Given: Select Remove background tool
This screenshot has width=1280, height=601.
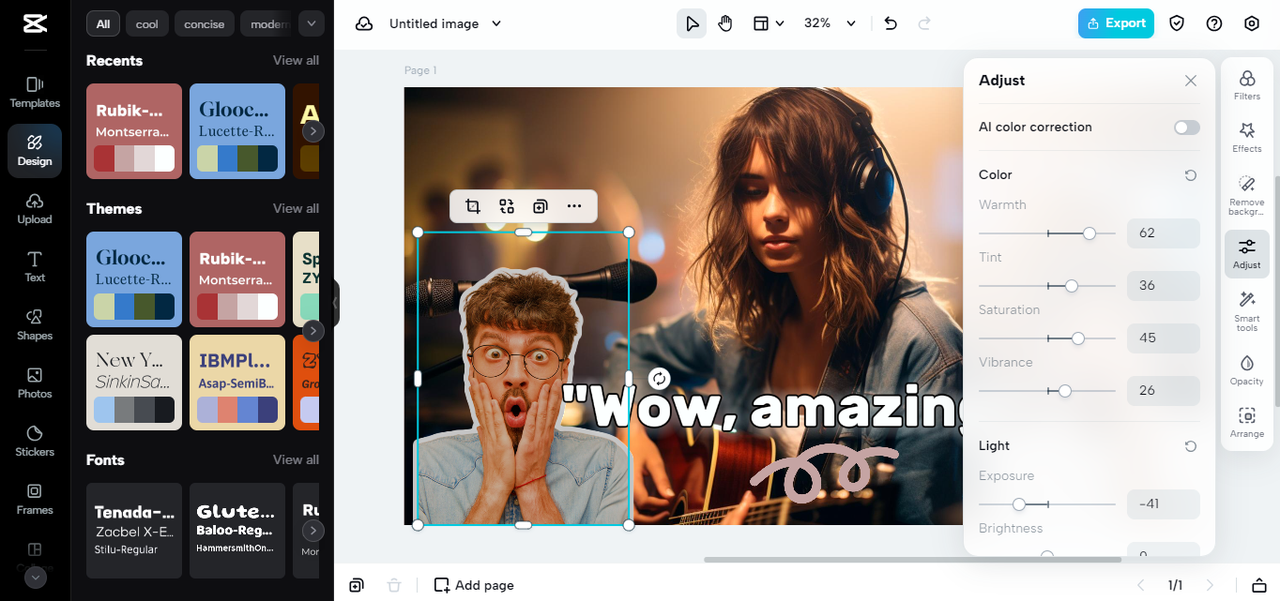Looking at the screenshot, I should 1247,195.
